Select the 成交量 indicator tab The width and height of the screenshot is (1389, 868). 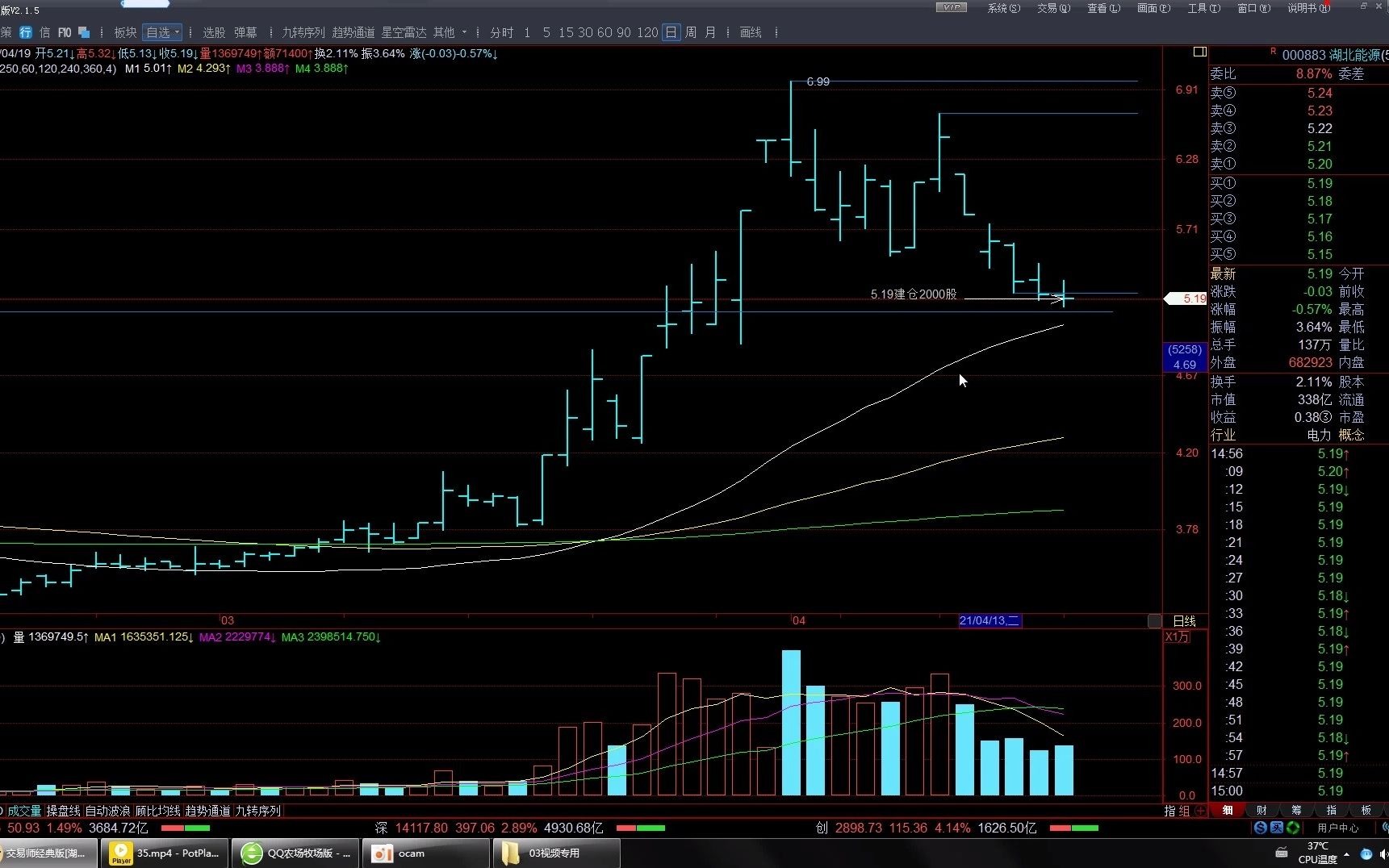[24, 811]
